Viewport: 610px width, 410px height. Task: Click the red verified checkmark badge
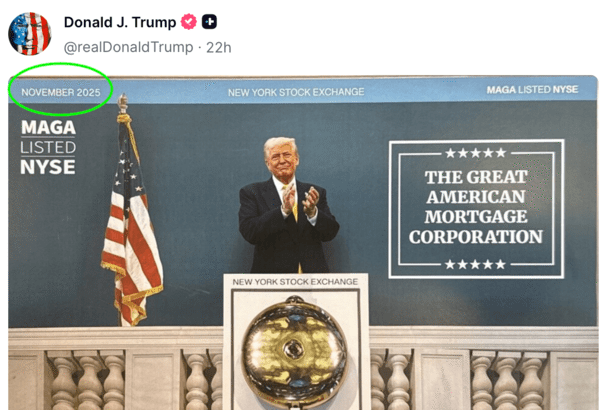(x=188, y=22)
